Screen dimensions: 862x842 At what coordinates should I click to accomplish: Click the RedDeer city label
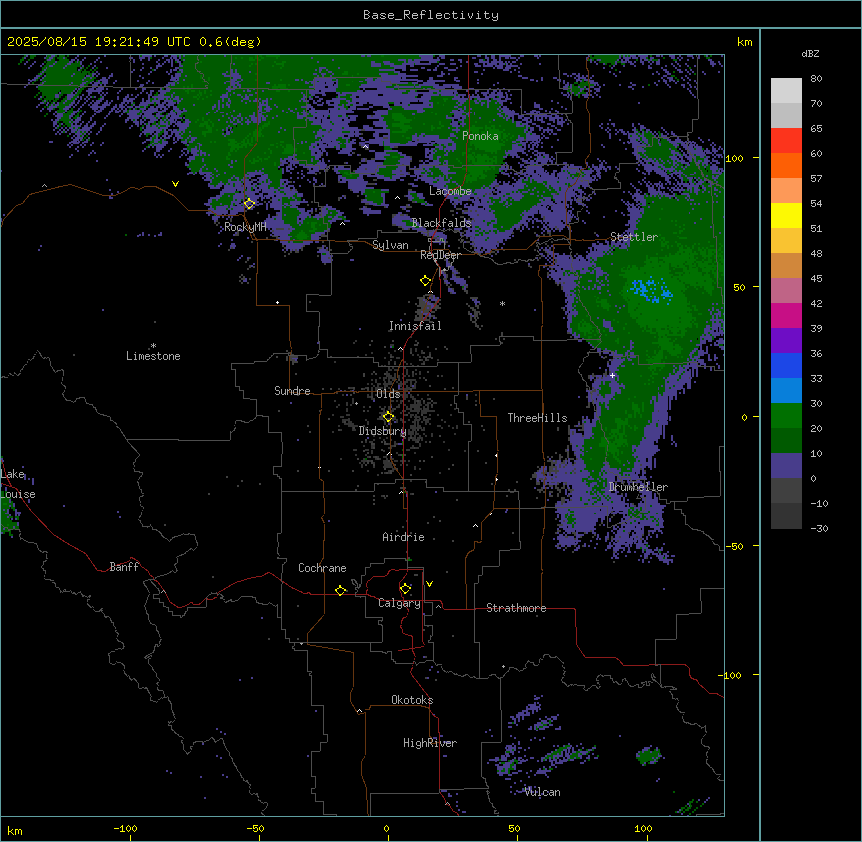coord(440,255)
